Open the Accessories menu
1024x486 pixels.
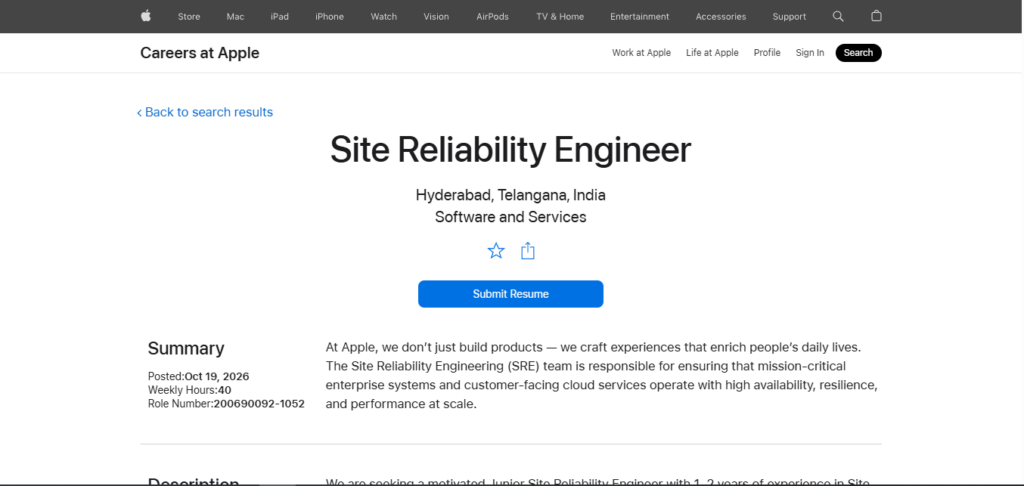click(720, 16)
